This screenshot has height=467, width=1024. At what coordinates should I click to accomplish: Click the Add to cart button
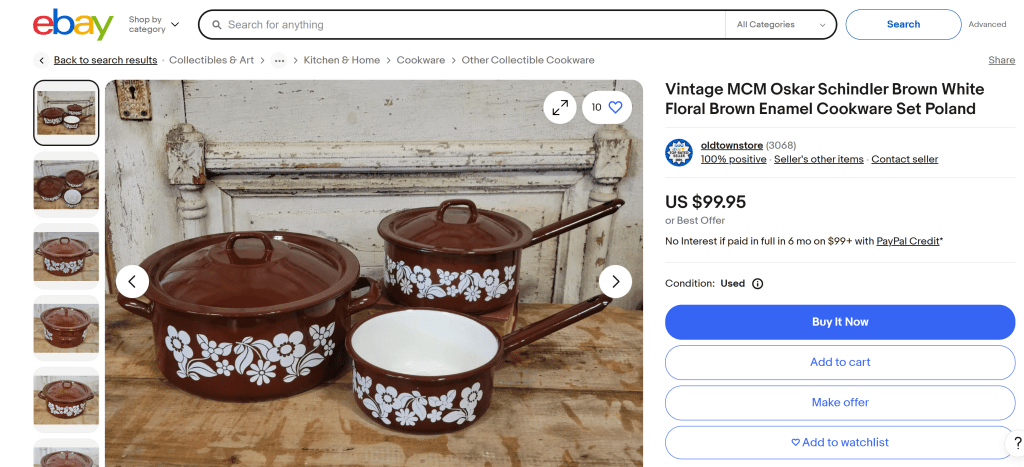pos(839,362)
